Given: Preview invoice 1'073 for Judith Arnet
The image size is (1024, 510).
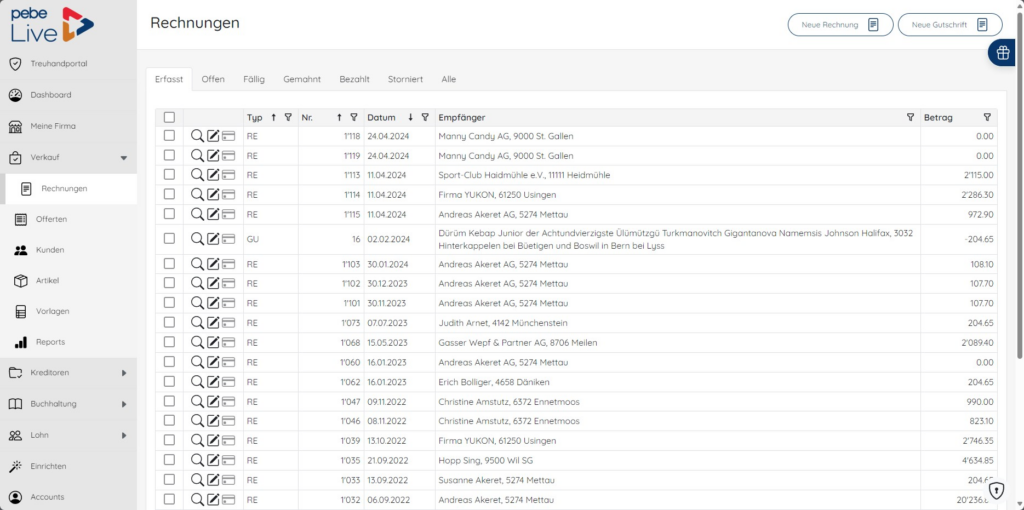Looking at the screenshot, I should point(197,323).
